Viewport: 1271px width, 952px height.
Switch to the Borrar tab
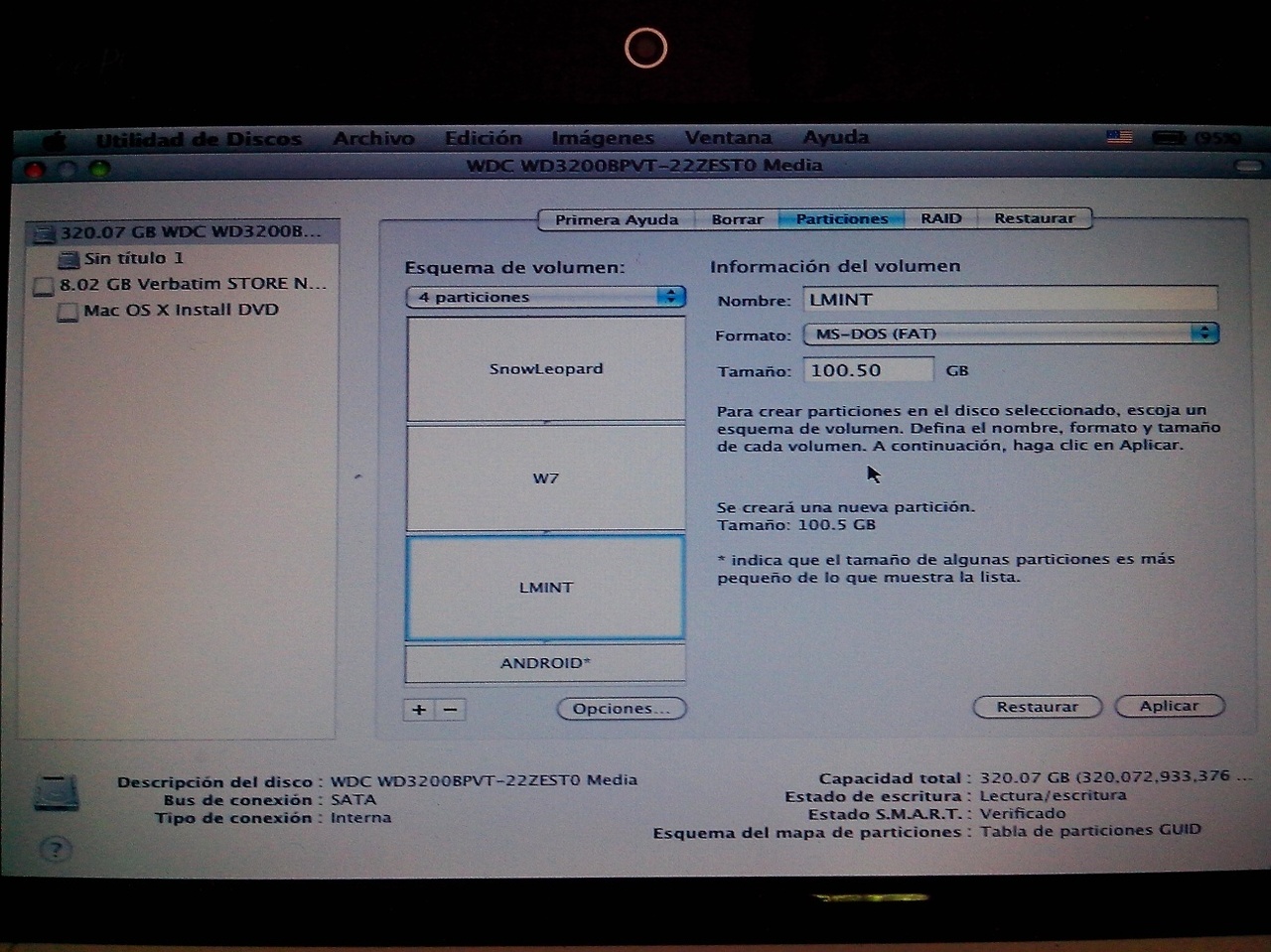(x=737, y=219)
